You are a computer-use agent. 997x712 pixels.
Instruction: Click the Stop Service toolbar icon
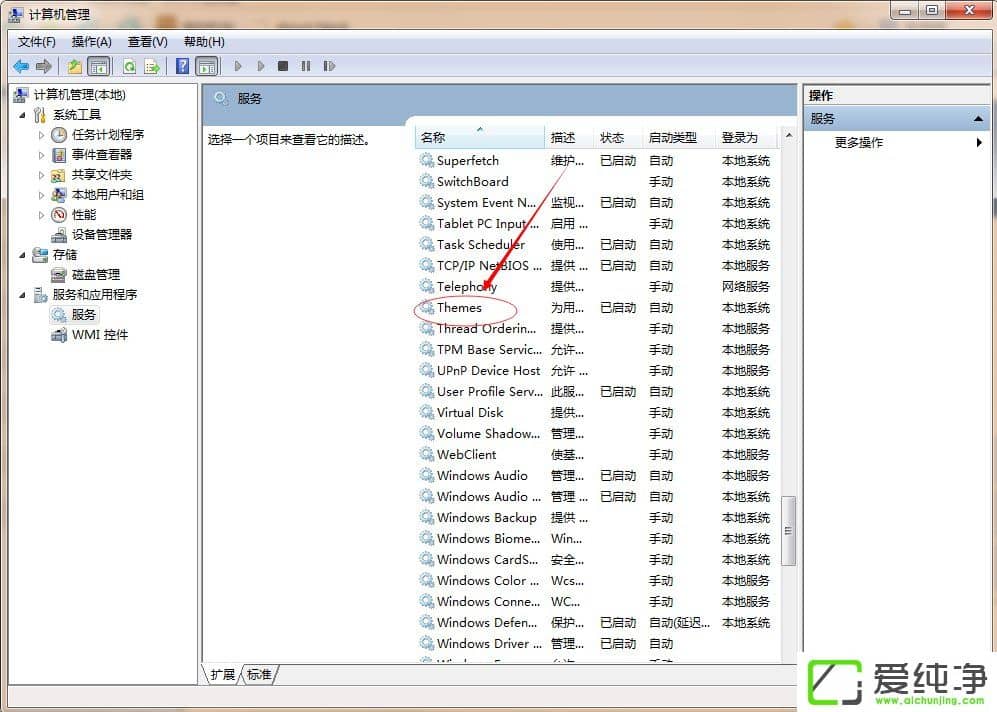[x=284, y=66]
